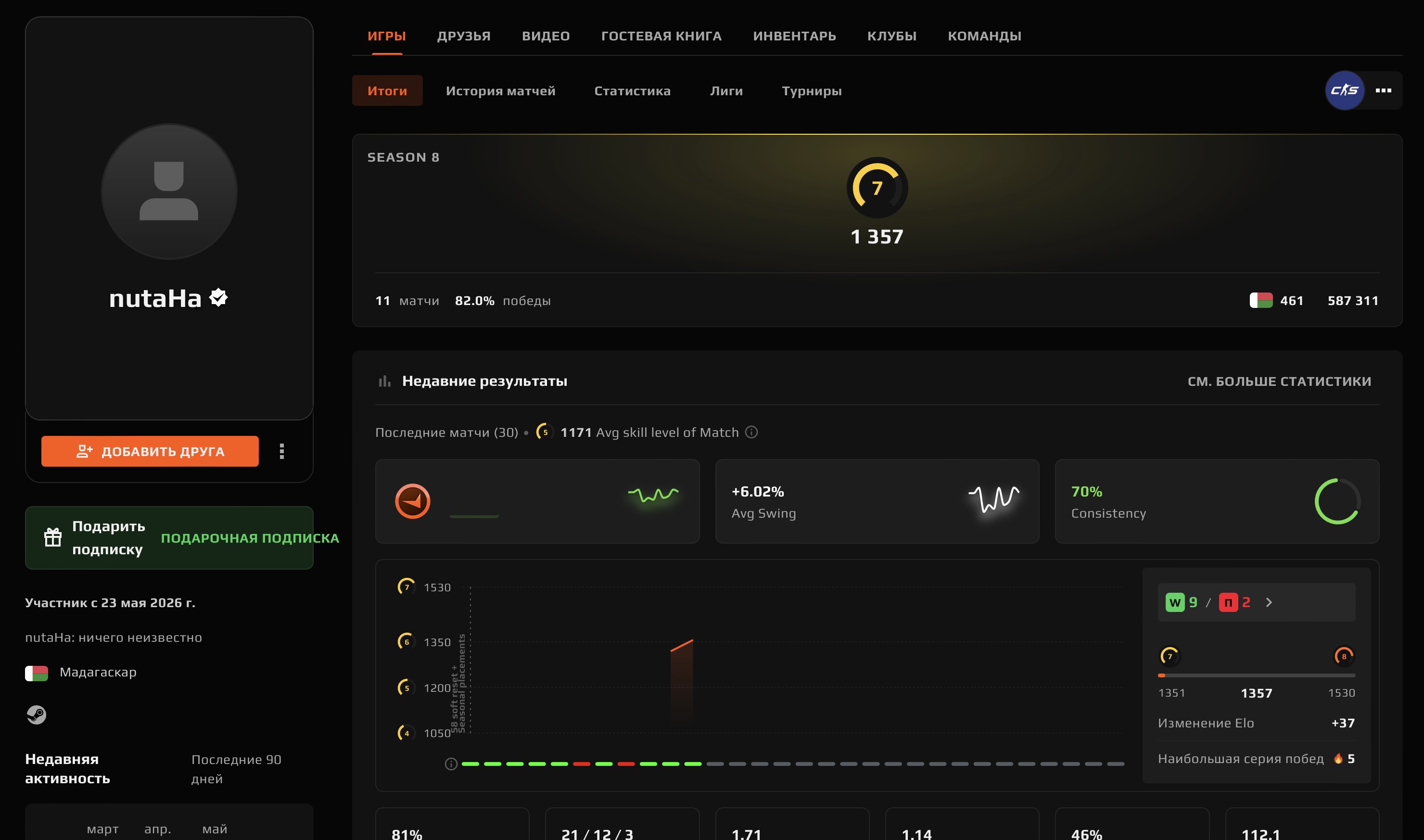The image size is (1424, 840).
Task: Open СМ. БОЛЬШЕ СТАТИСТИКИ link
Action: 1279,382
